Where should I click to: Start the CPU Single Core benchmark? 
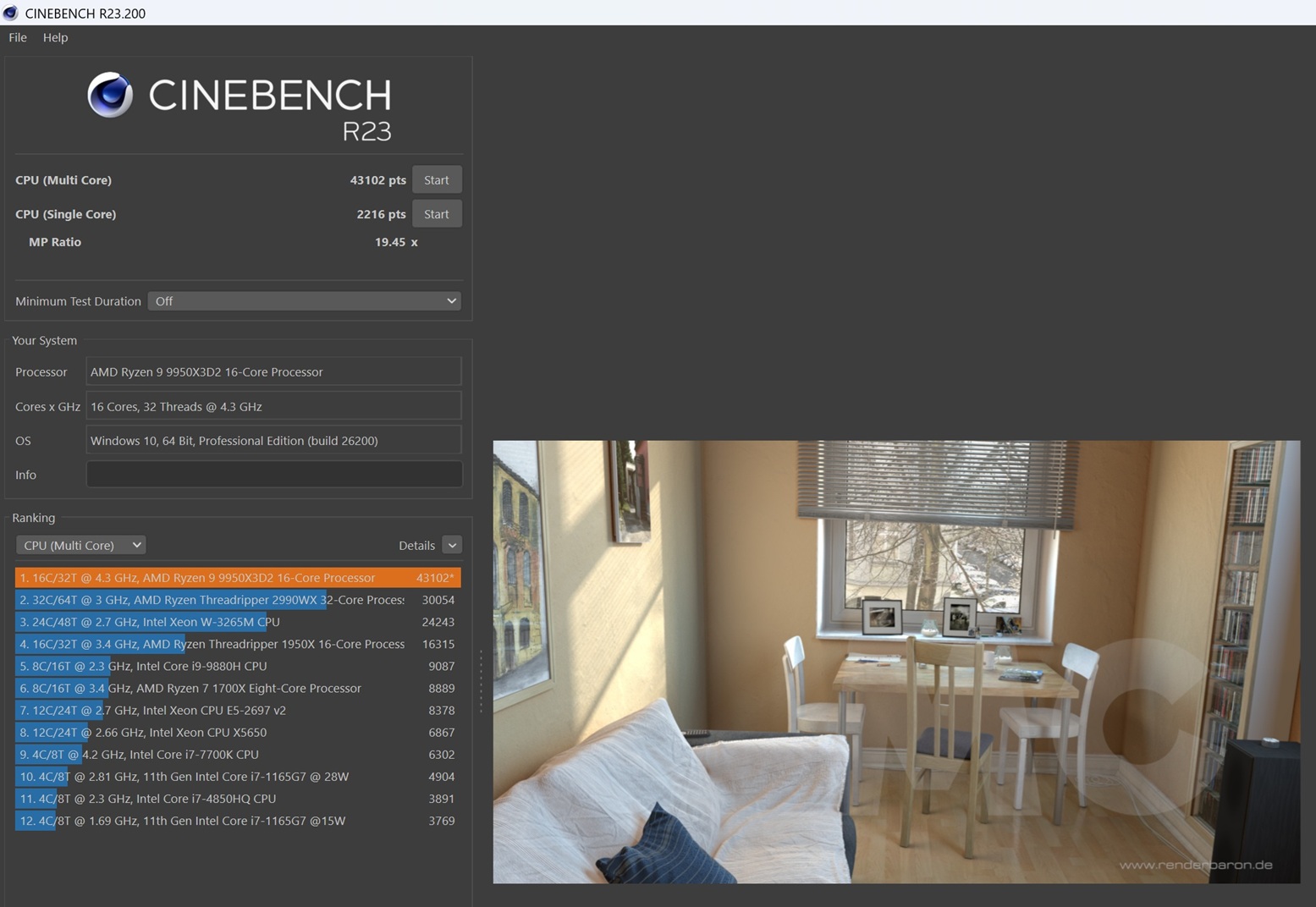click(436, 213)
